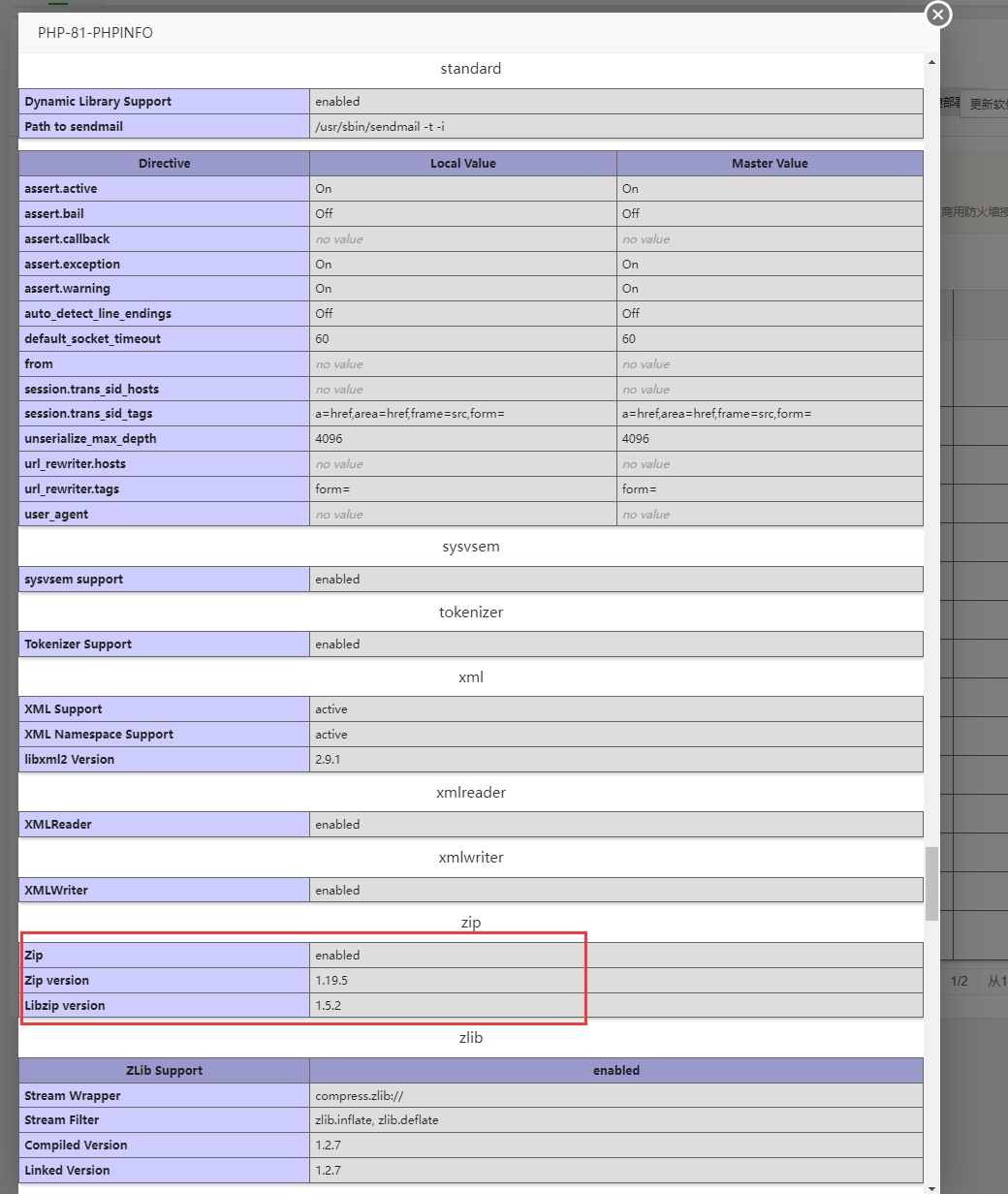Click the 'ZLib Support' header cell
1008x1194 pixels.
point(164,1071)
